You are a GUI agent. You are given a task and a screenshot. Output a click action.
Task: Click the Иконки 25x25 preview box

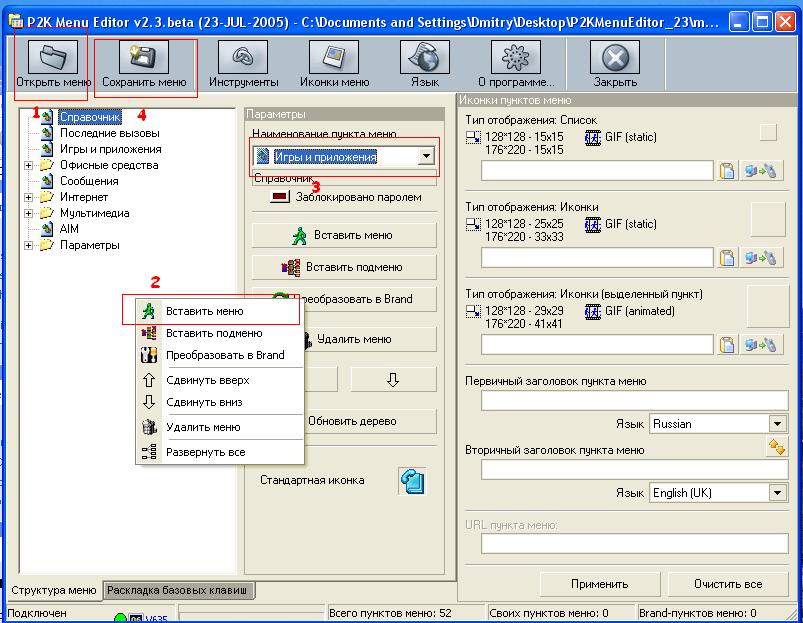[768, 219]
